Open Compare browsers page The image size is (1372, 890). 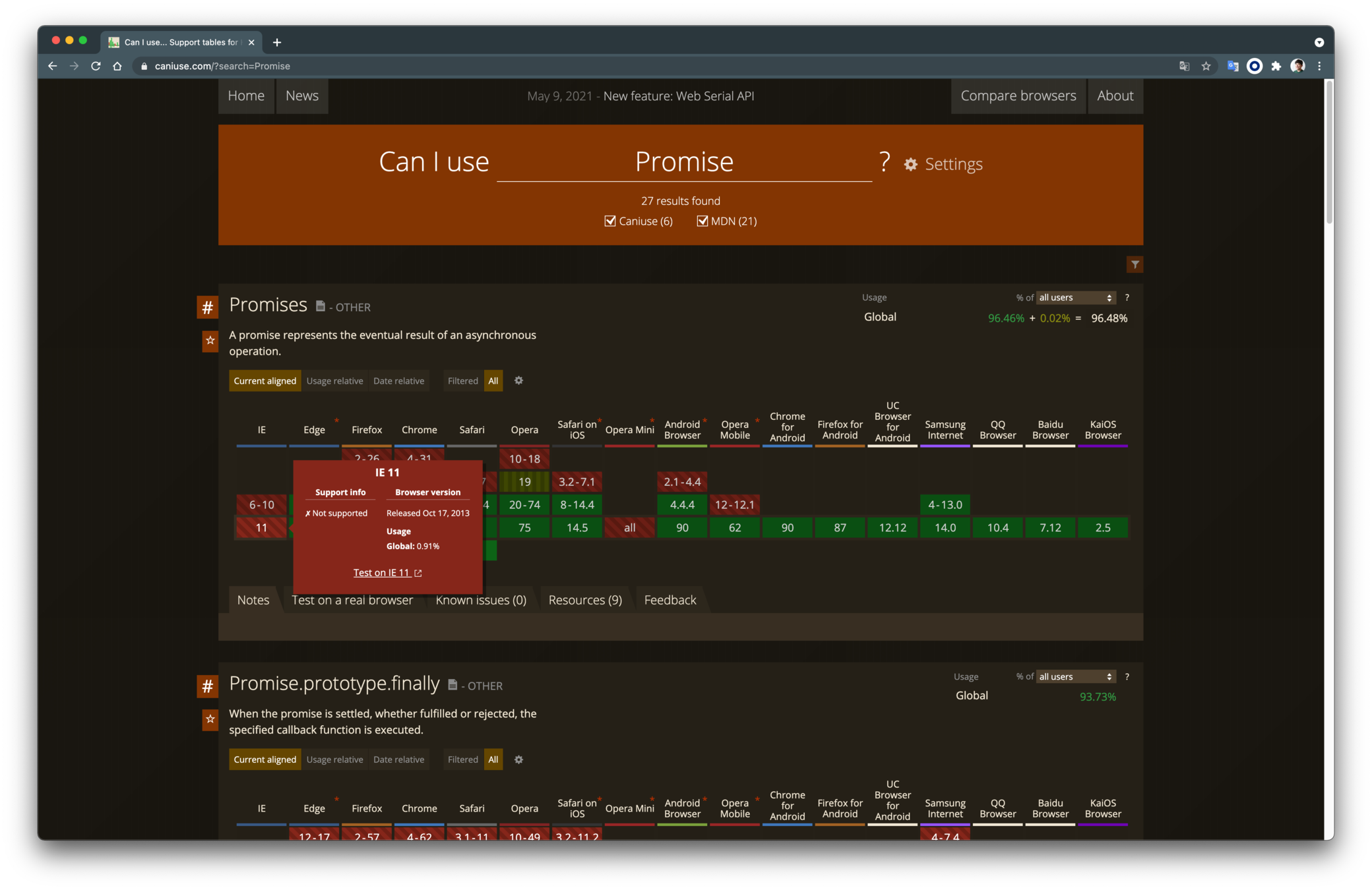(x=1018, y=96)
